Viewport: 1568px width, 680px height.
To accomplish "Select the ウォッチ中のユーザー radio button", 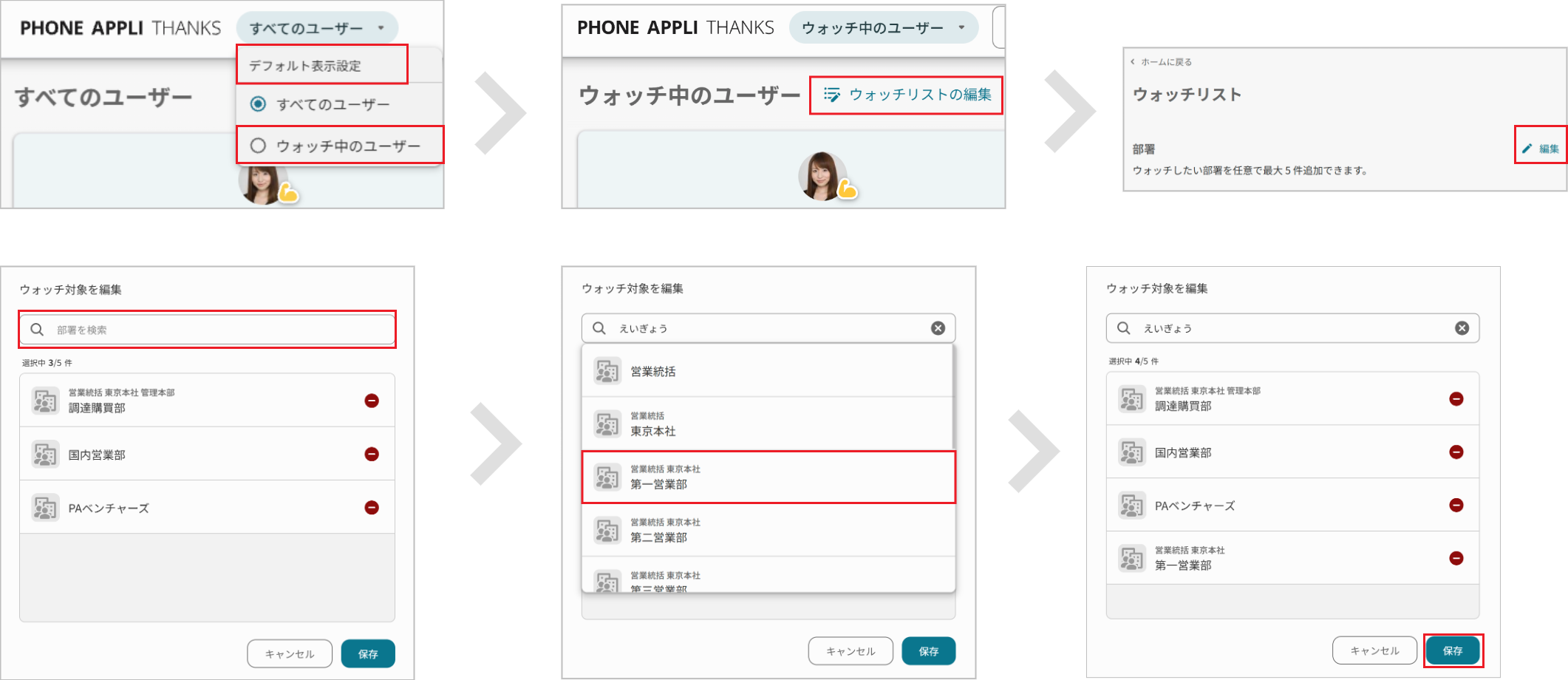I will (x=257, y=146).
